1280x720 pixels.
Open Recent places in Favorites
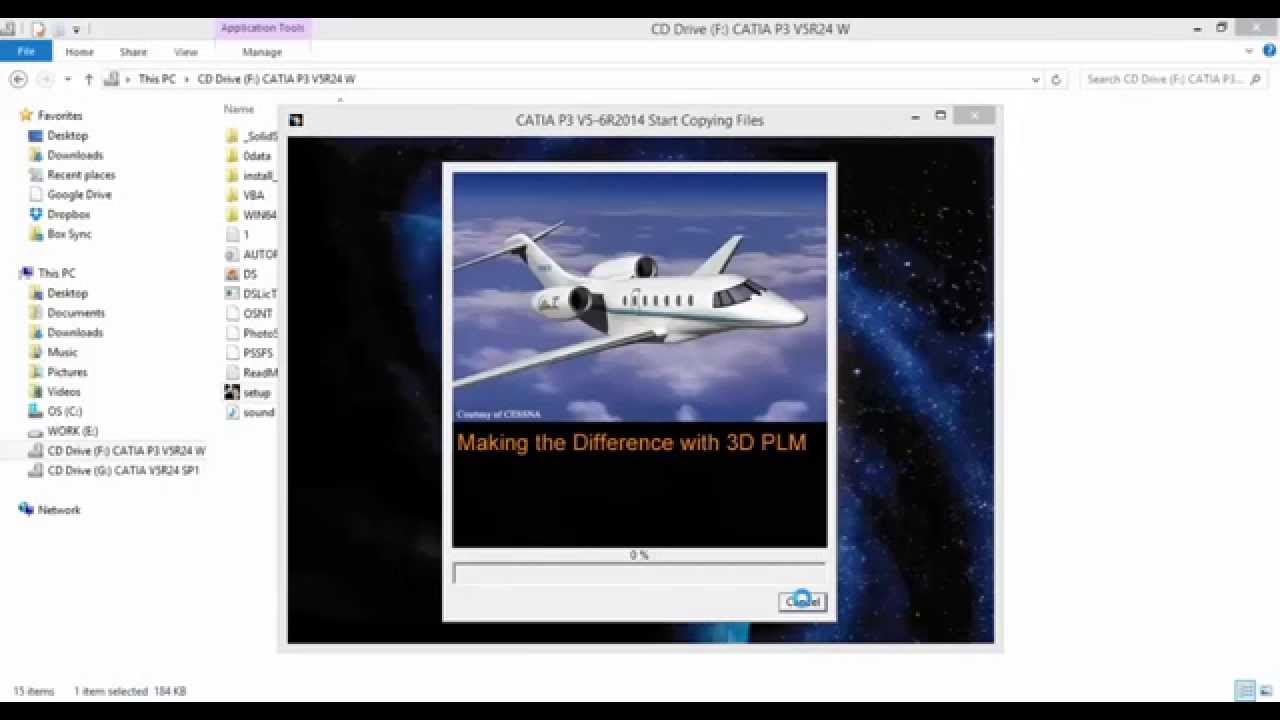pyautogui.click(x=81, y=175)
